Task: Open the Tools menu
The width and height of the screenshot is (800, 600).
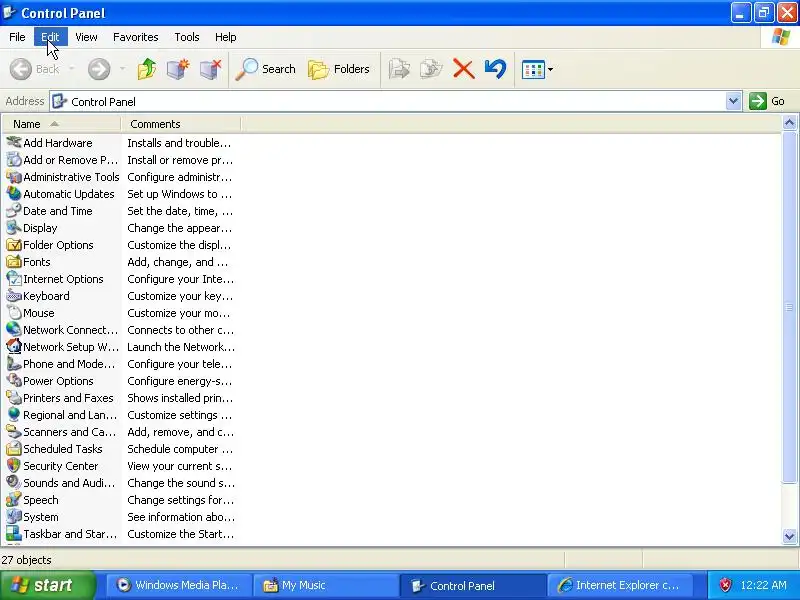Action: (x=187, y=37)
